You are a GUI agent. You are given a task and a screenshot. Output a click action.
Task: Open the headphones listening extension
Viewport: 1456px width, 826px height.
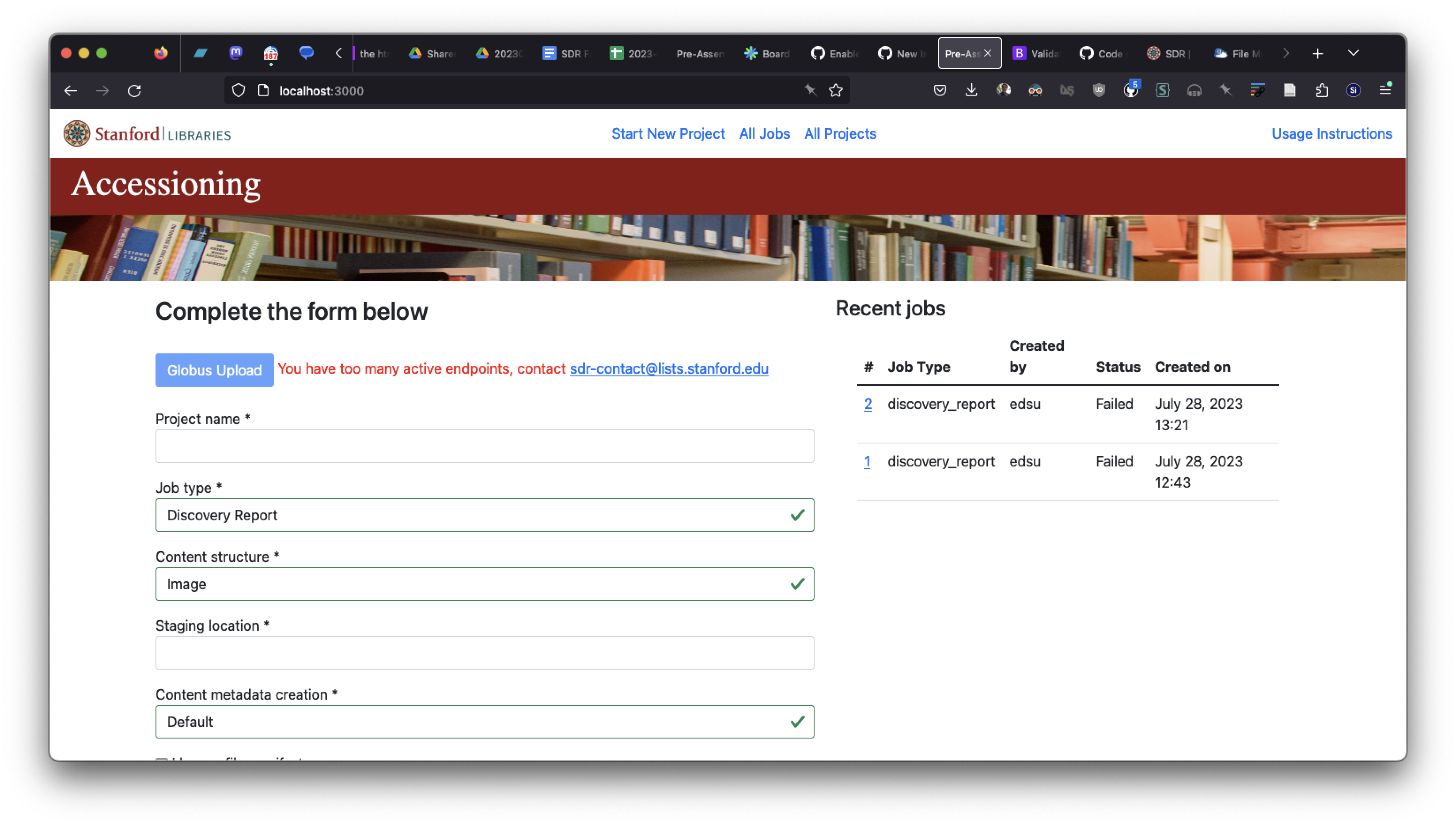(1194, 90)
